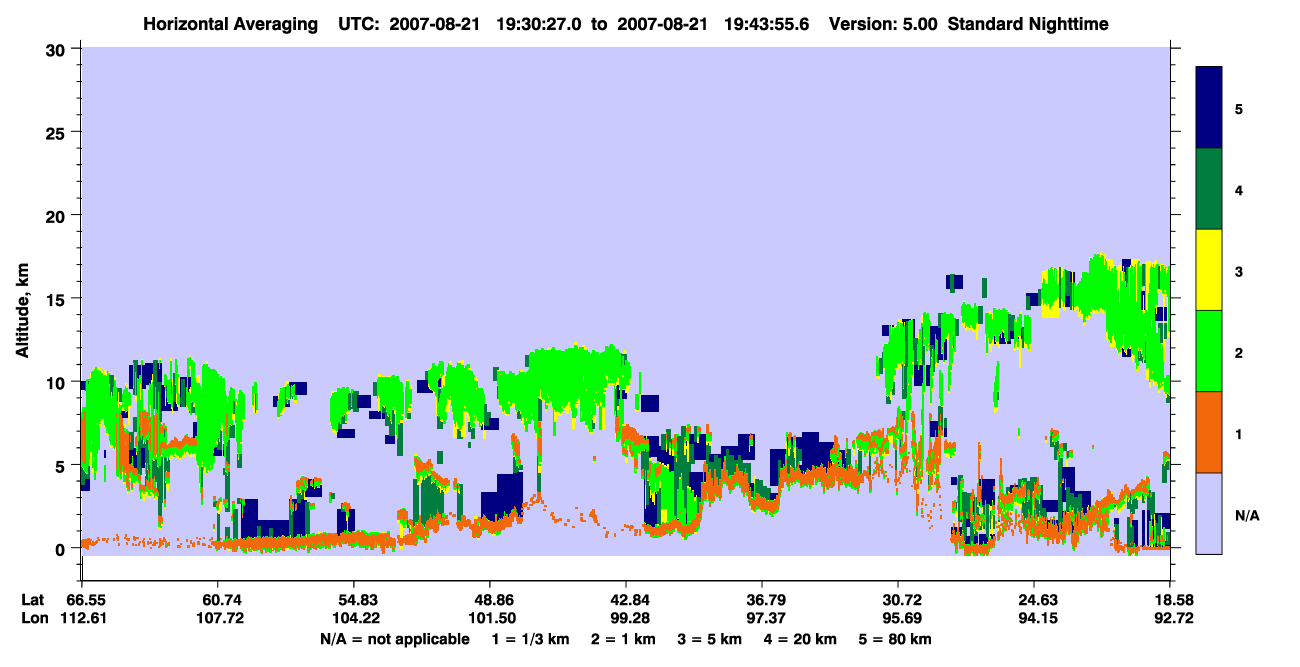Click legend text '1 = 1/3 km'

pos(530,639)
